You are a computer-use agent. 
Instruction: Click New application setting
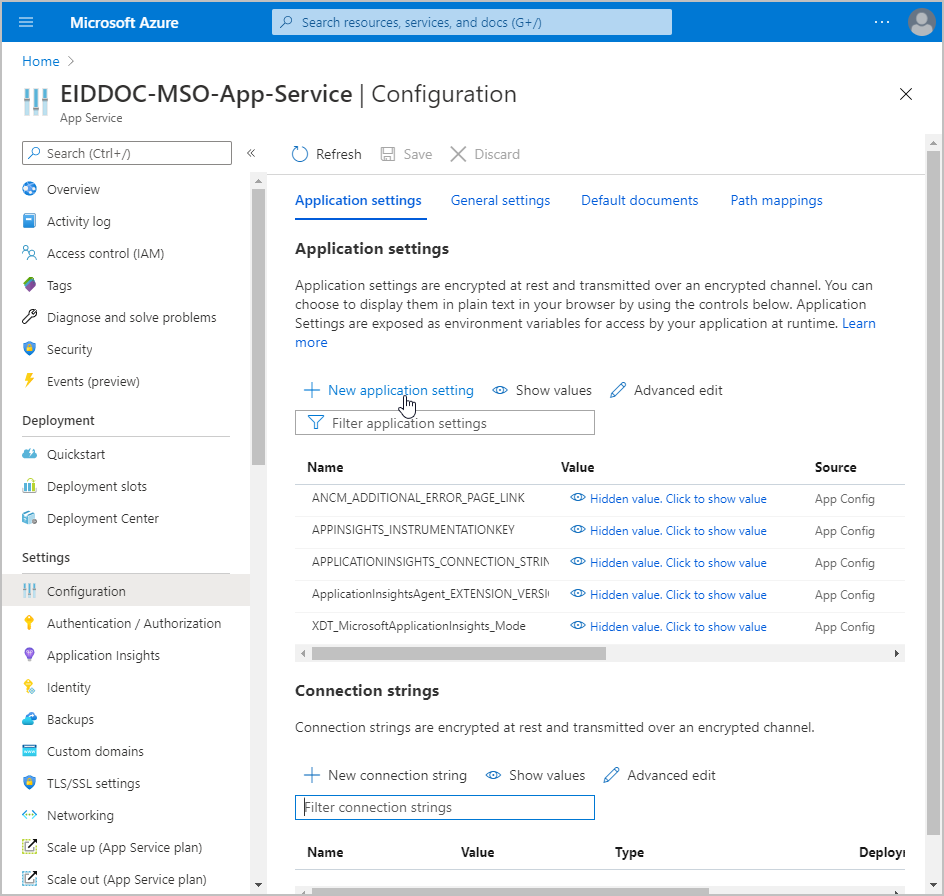pyautogui.click(x=389, y=390)
